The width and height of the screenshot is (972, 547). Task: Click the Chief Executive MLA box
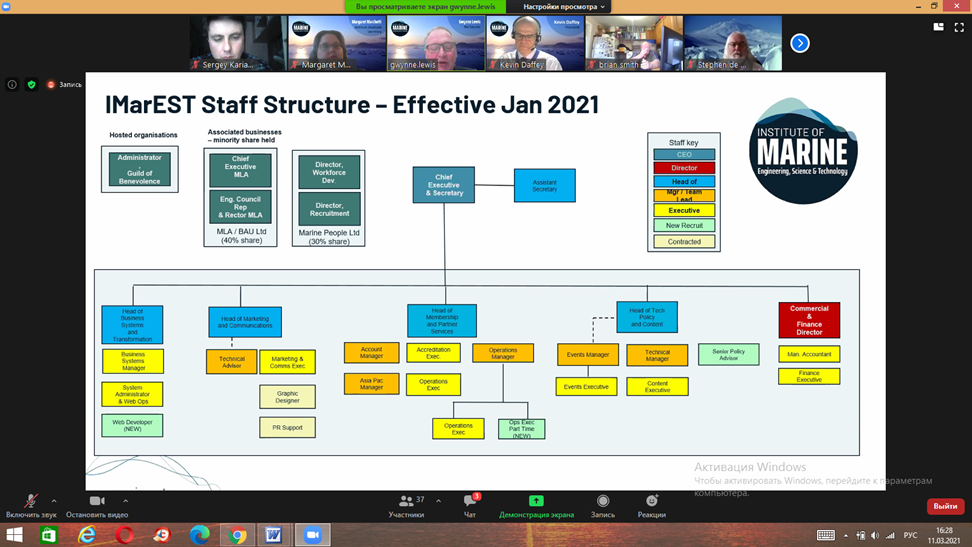click(240, 171)
